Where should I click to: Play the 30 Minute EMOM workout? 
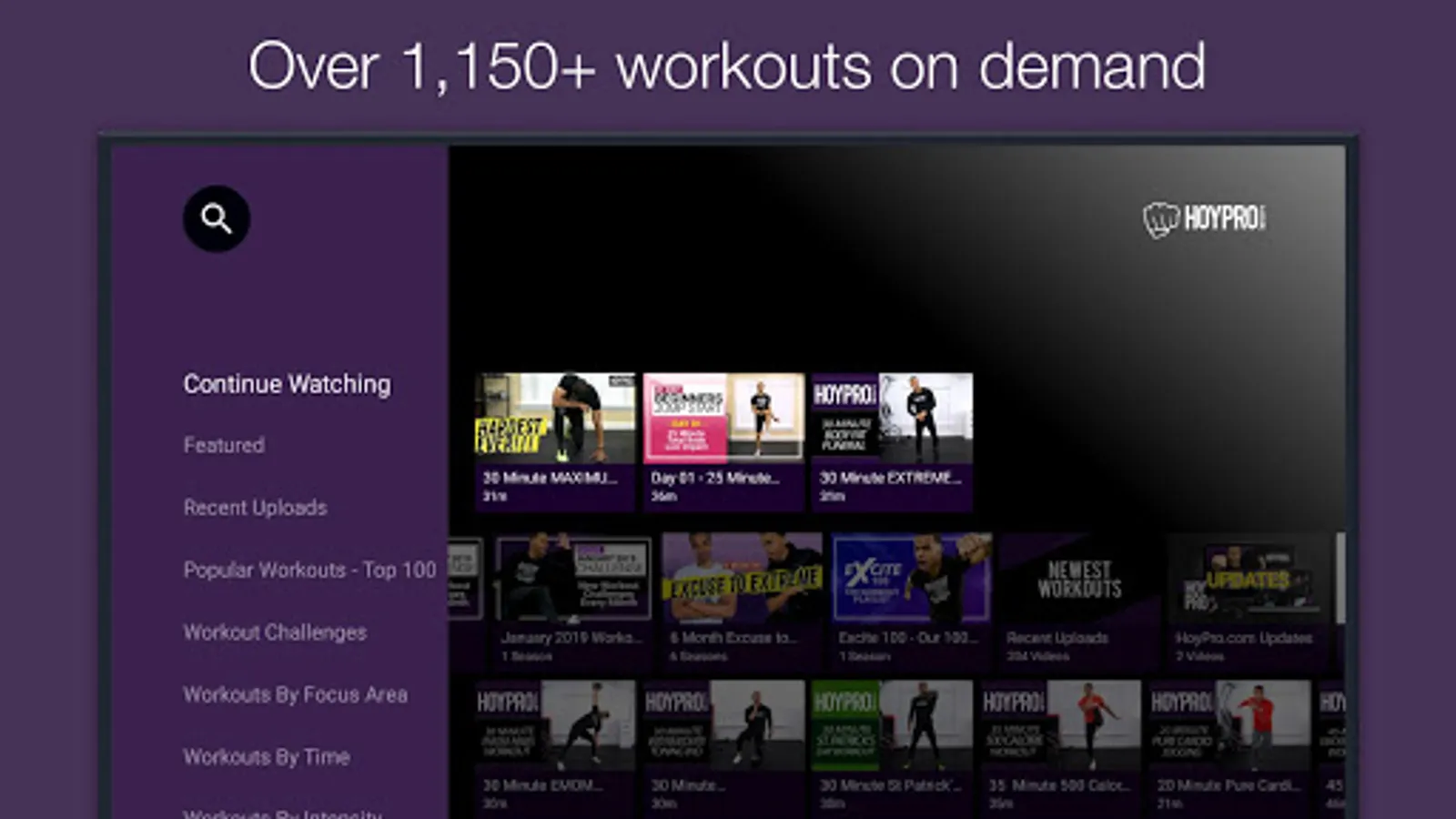555,748
